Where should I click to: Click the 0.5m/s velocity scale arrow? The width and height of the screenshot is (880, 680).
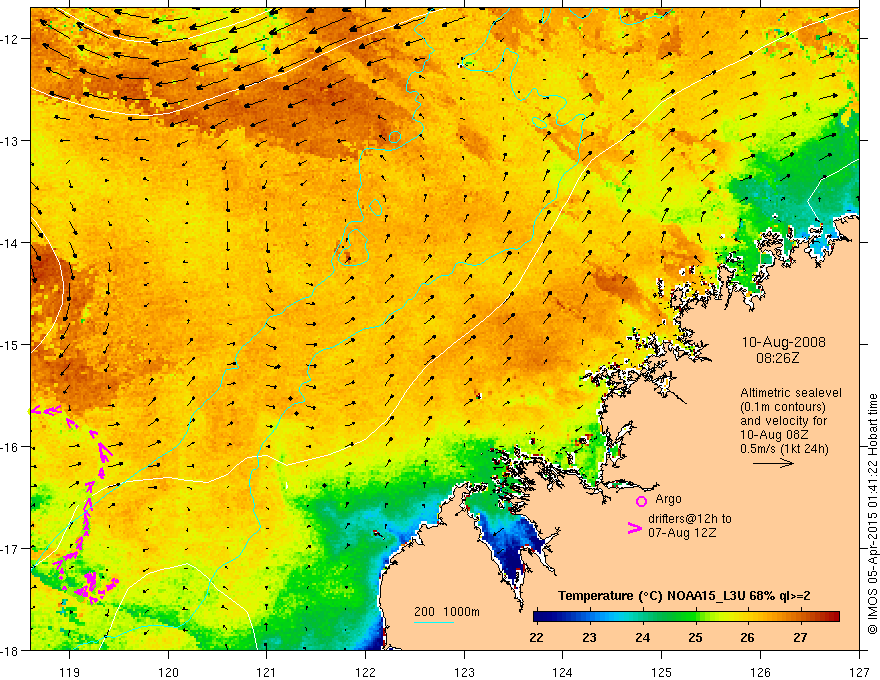(773, 463)
